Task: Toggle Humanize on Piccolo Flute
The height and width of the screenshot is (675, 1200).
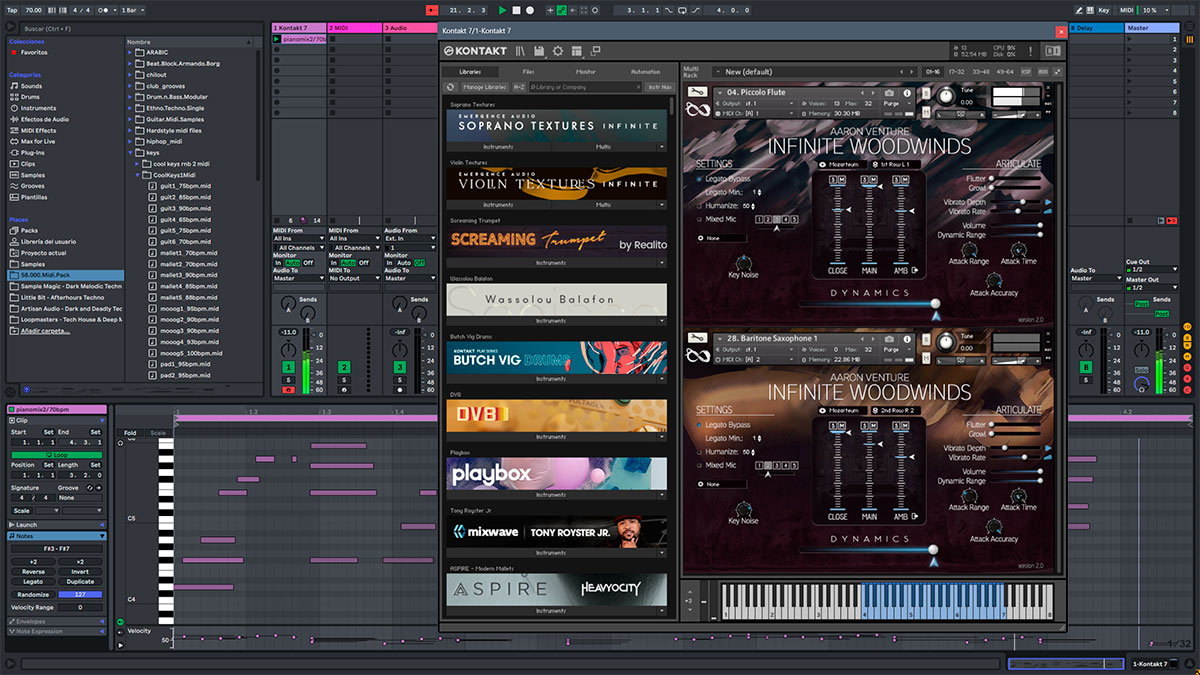Action: 700,205
